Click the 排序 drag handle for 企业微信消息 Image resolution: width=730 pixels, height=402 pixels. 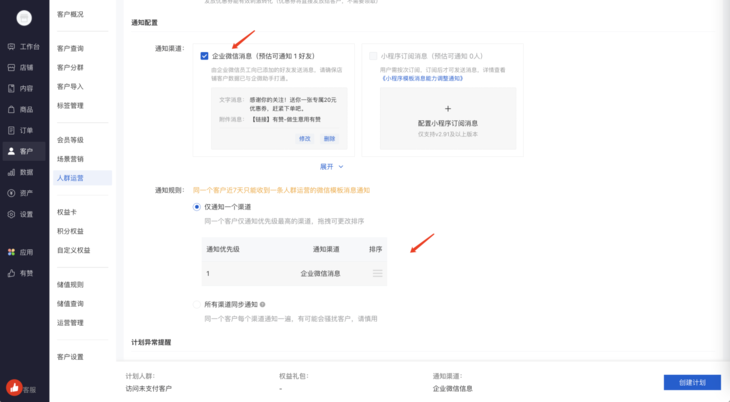(x=377, y=273)
